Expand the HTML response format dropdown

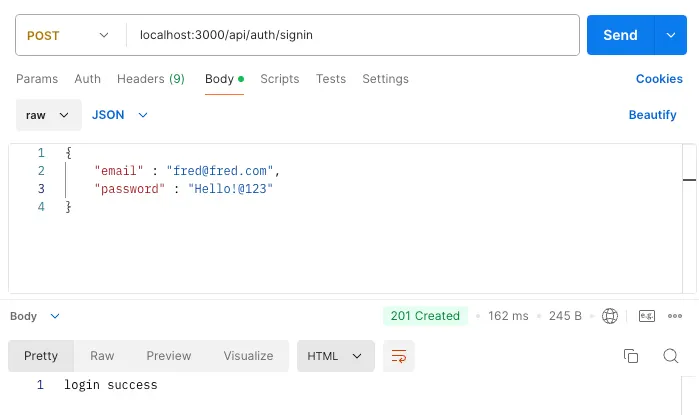tap(335, 356)
